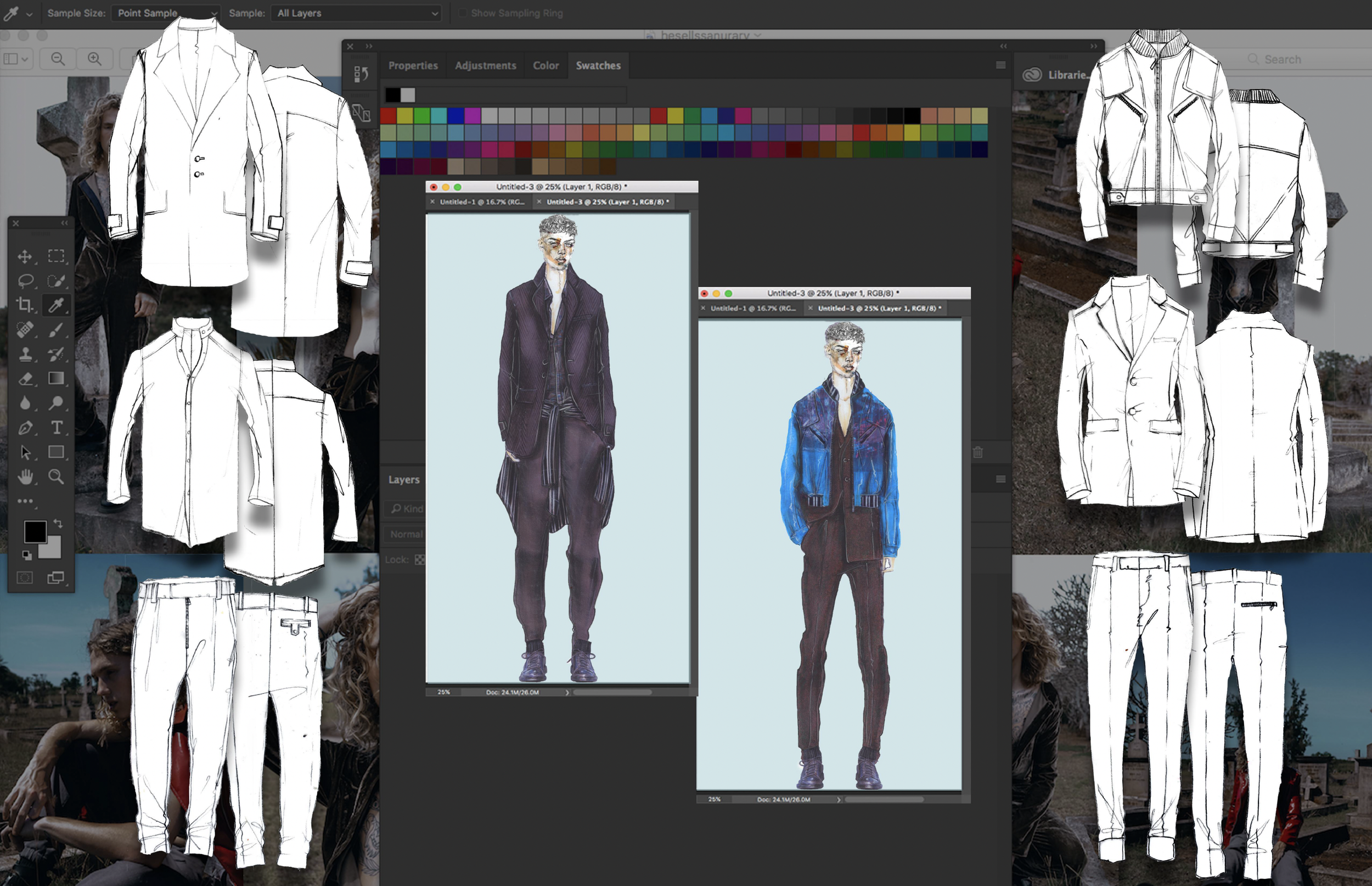Open the Sample All Layers dropdown
This screenshot has height=886, width=1372.
click(x=356, y=13)
